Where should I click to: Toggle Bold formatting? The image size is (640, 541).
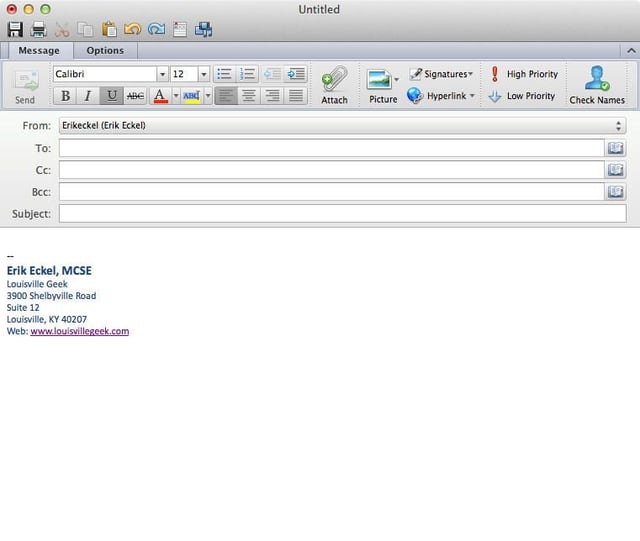65,96
